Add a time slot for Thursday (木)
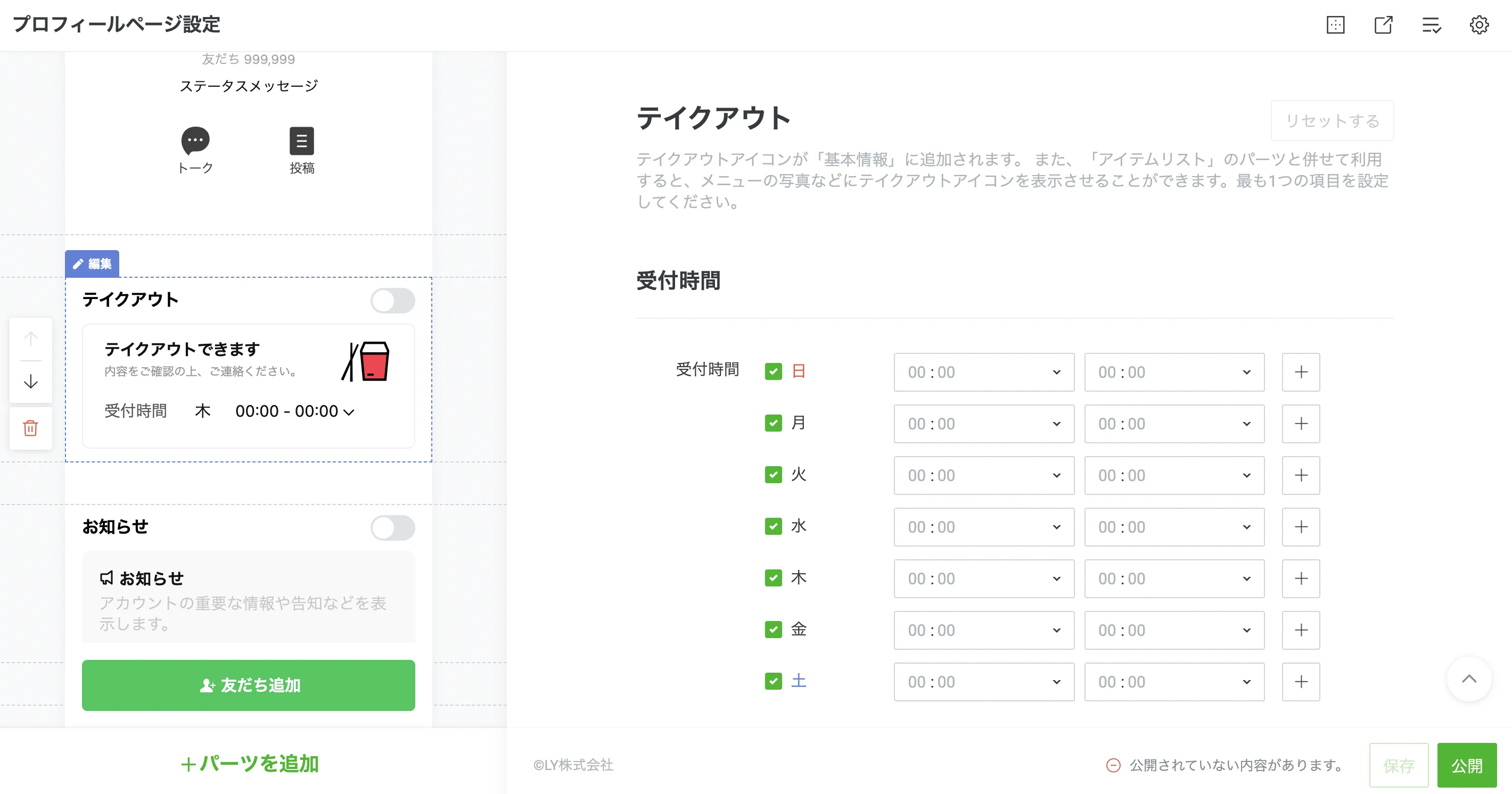This screenshot has width=1512, height=794. click(x=1301, y=578)
